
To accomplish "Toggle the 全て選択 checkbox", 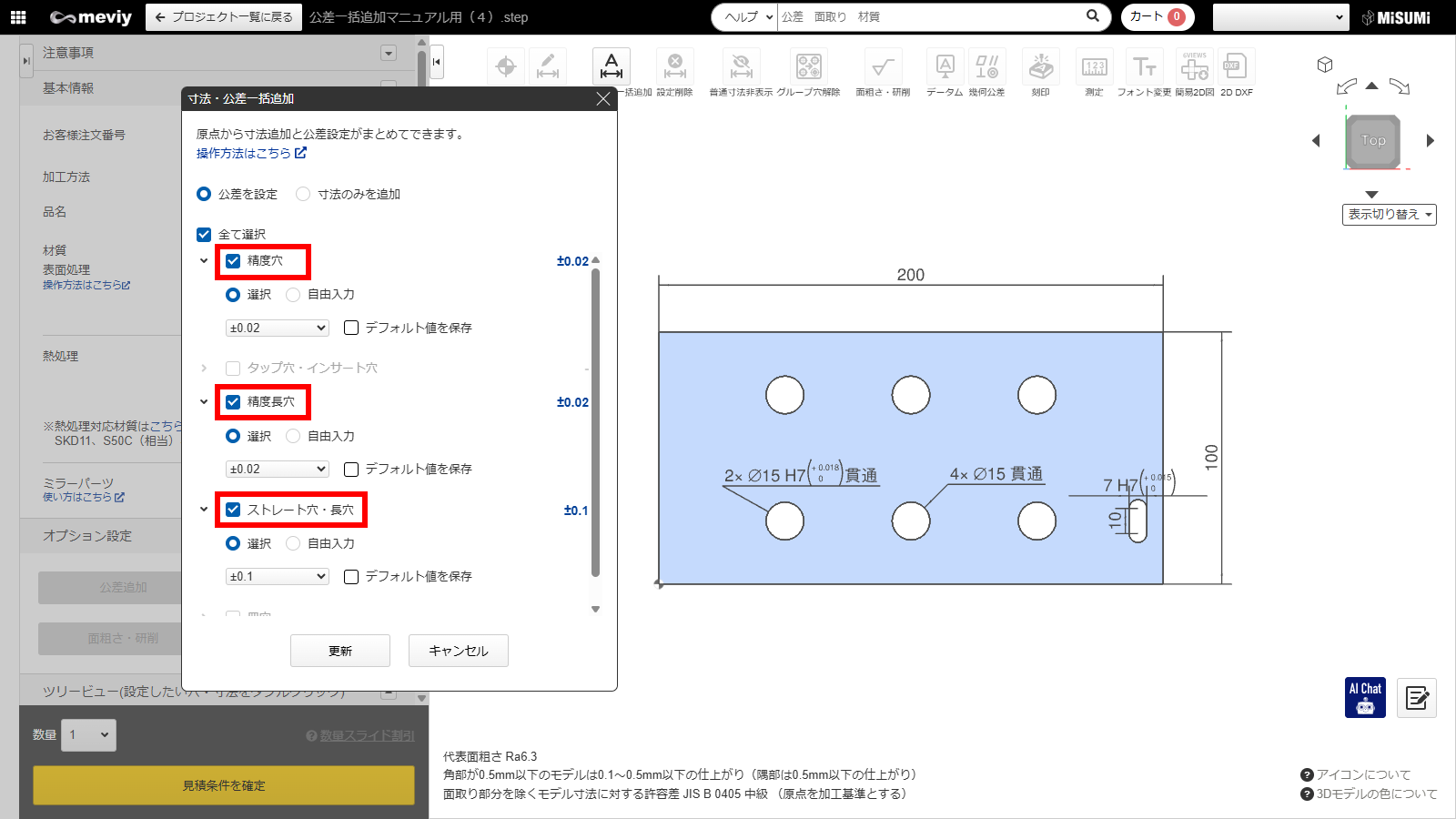I will pyautogui.click(x=205, y=235).
